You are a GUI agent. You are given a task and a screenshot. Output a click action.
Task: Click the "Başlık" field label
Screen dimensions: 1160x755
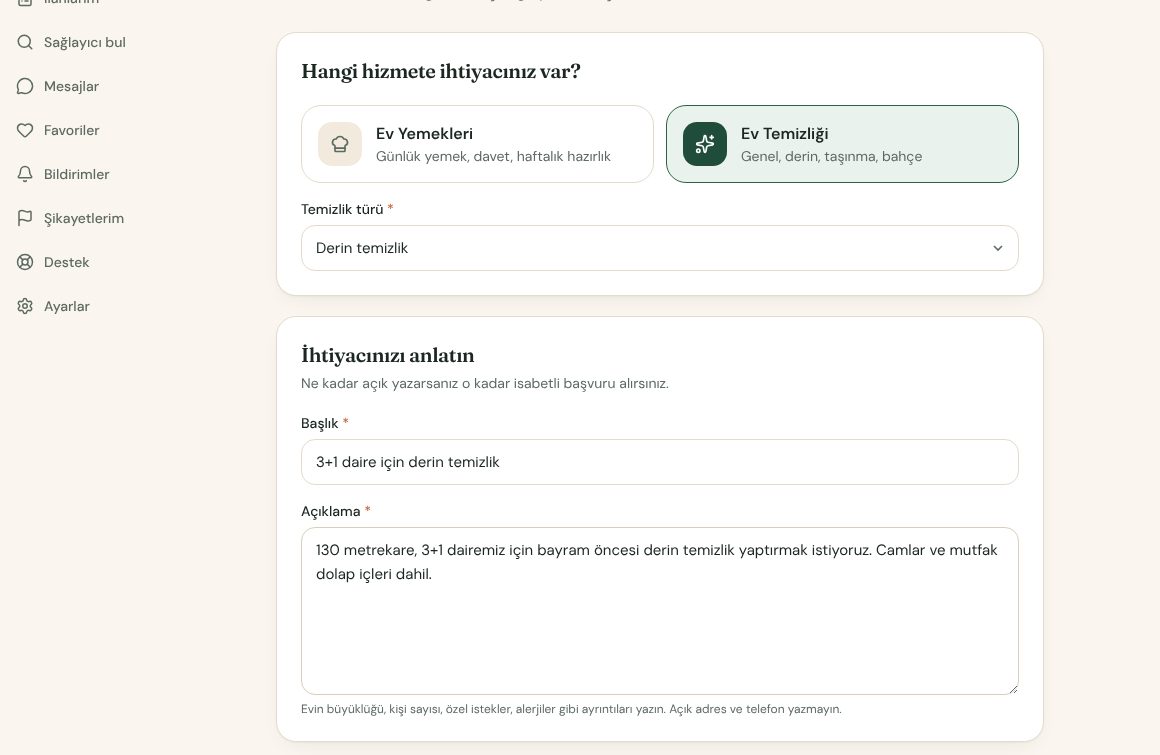(320, 423)
